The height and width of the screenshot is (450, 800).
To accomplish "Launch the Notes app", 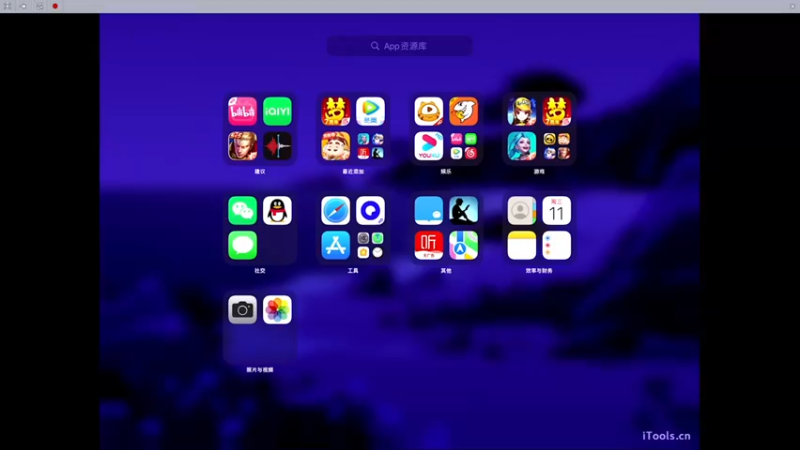I will point(522,245).
